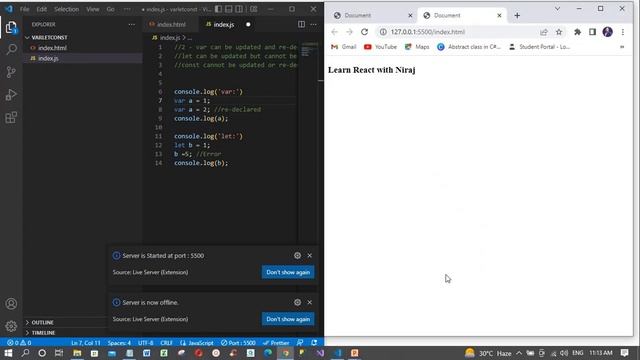Open the Go menu
Screen dimensions: 640x360
[x=110, y=9]
